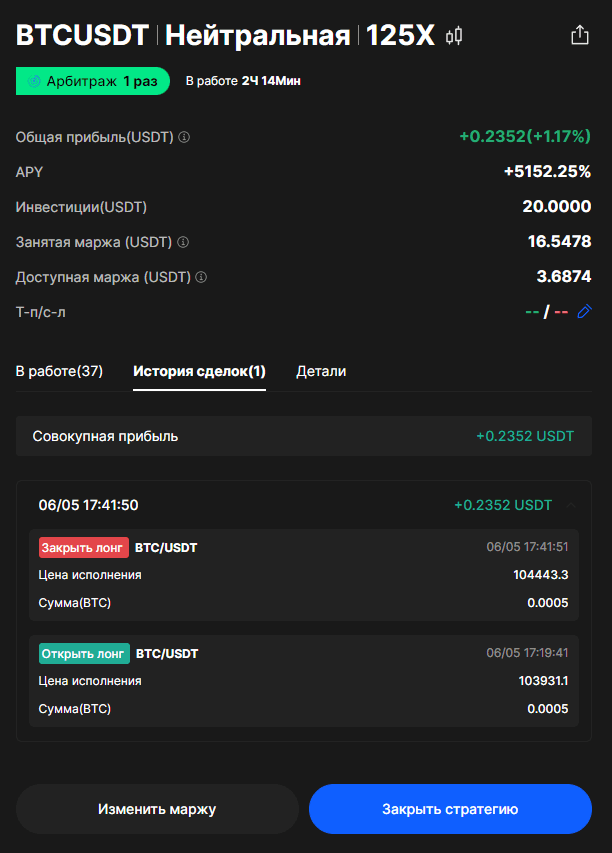Click Совокупная прибыль +0.2352 USDT value
Screen dimensions: 612x853
525,436
